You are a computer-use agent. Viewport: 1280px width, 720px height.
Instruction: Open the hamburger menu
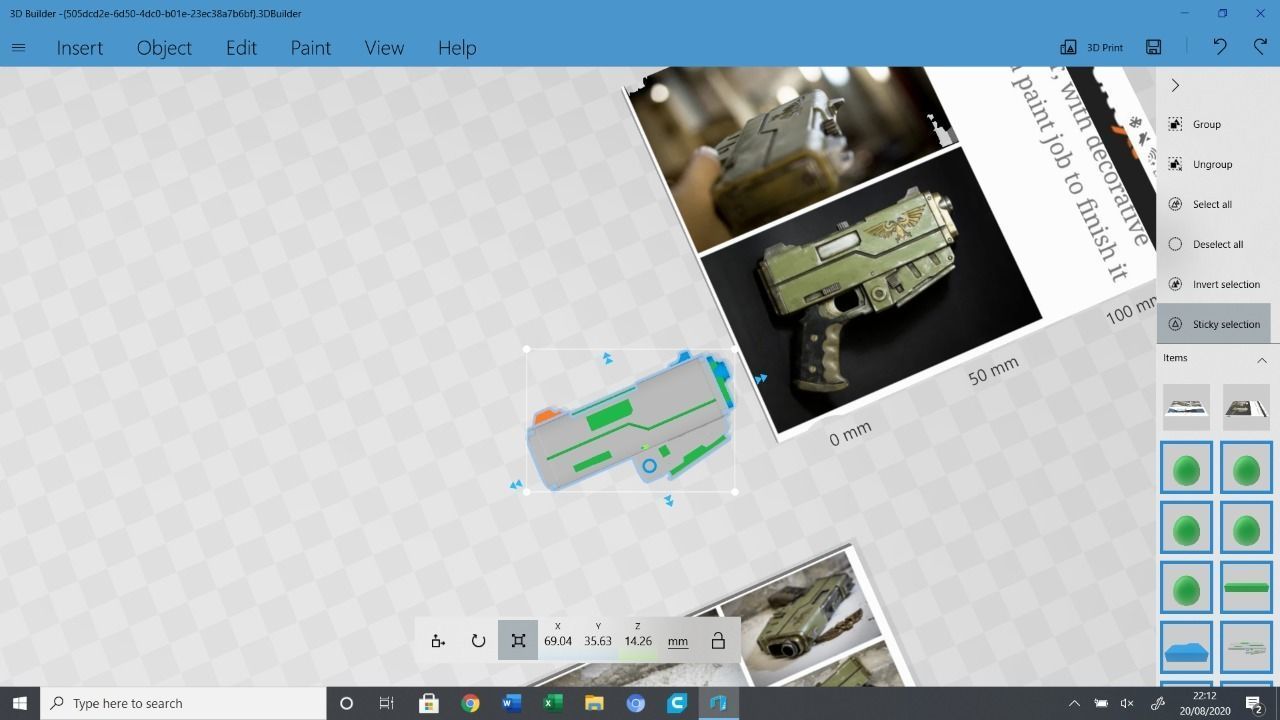tap(18, 47)
